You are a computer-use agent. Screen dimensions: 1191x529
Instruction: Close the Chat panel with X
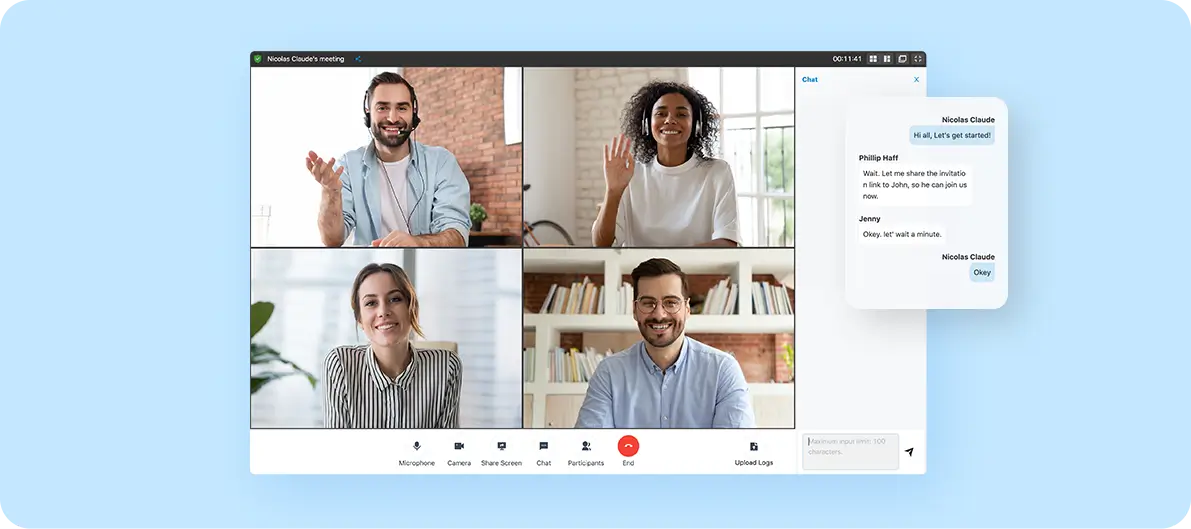pyautogui.click(x=916, y=79)
